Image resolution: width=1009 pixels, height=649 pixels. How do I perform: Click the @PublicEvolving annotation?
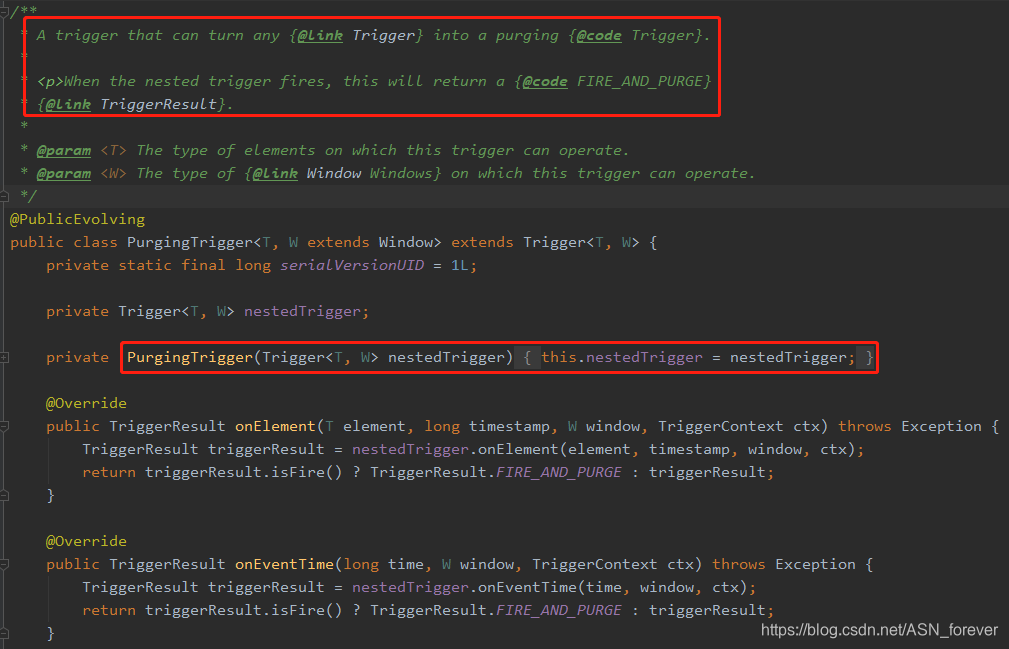(x=77, y=219)
